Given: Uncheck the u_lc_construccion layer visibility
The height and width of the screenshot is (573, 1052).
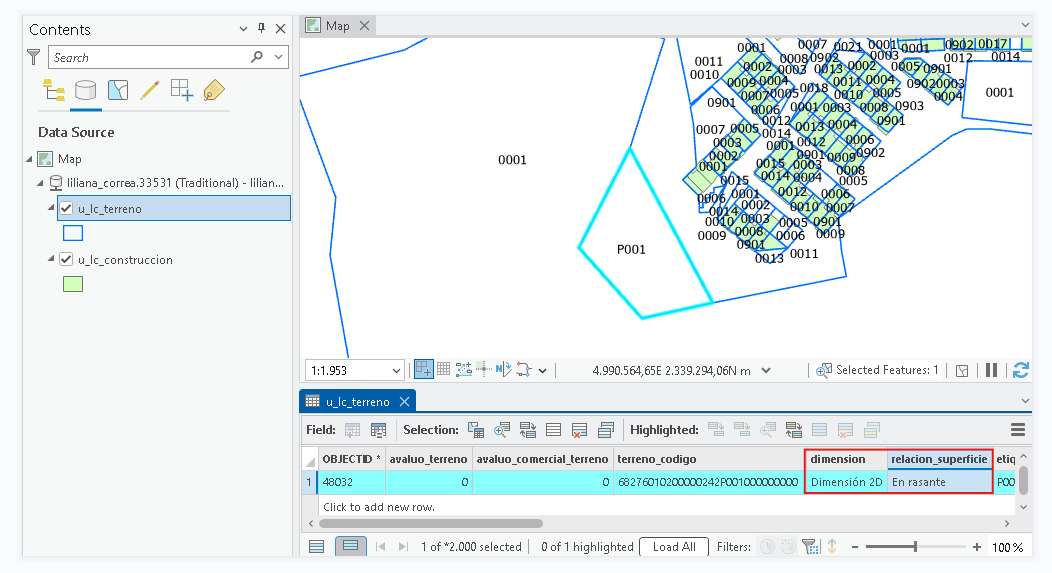Looking at the screenshot, I should click(x=66, y=259).
